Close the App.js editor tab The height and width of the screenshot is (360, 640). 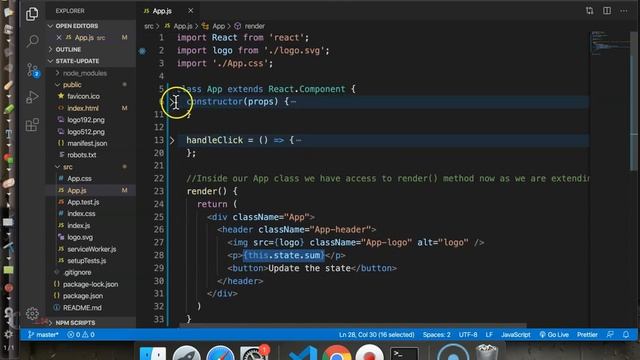coord(191,11)
